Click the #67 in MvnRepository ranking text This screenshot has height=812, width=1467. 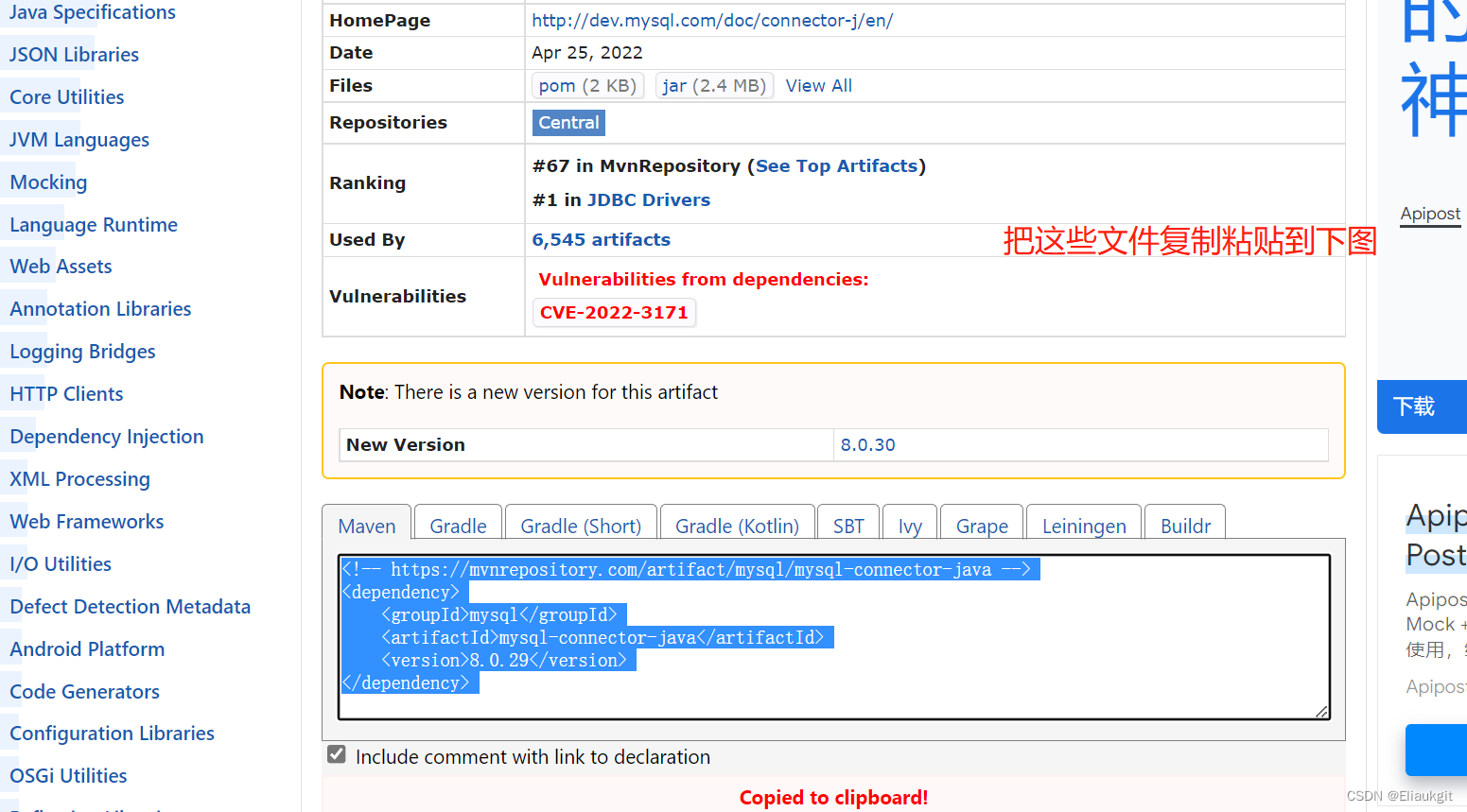click(637, 165)
